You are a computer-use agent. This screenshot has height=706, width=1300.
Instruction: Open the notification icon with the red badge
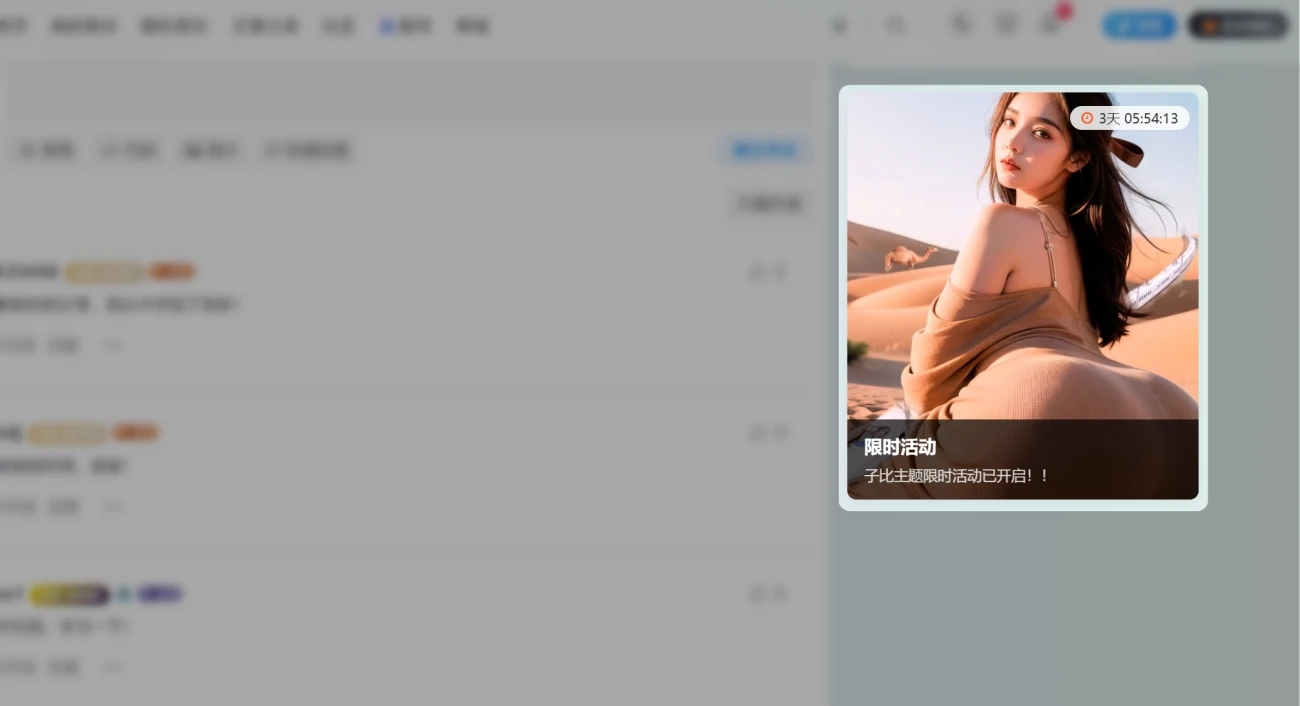click(1052, 24)
